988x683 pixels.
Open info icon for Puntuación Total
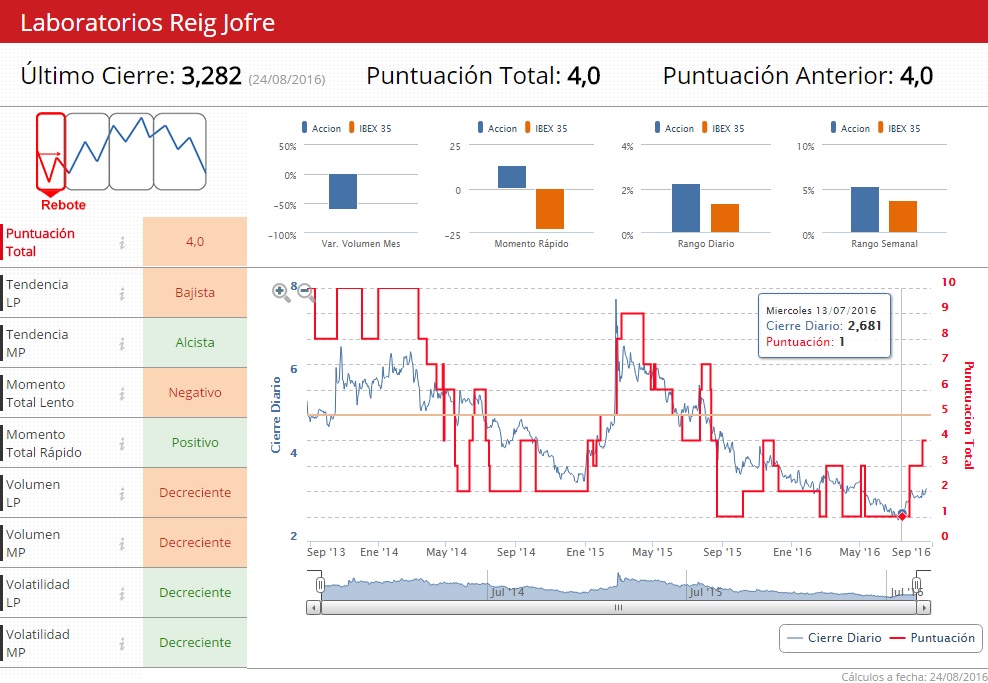coord(122,242)
